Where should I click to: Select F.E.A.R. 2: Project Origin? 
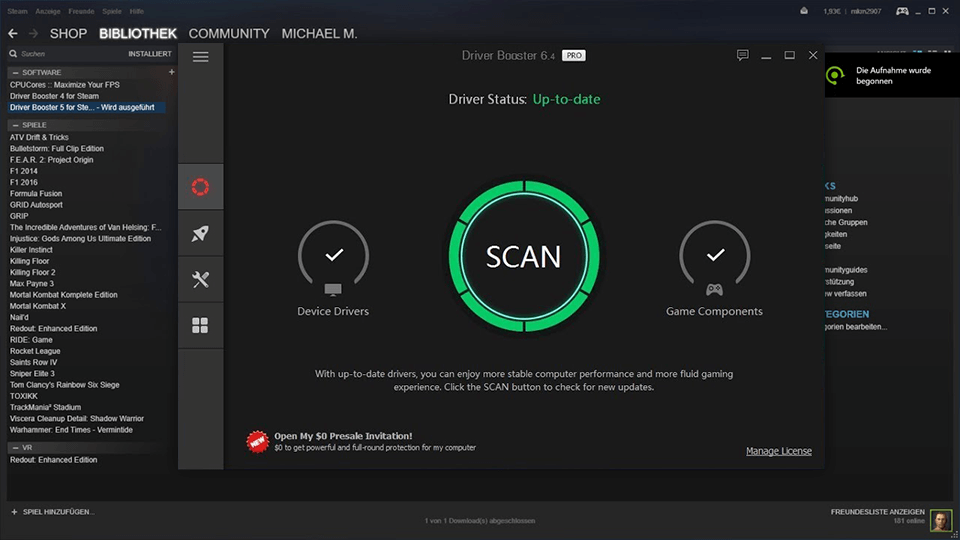point(51,160)
